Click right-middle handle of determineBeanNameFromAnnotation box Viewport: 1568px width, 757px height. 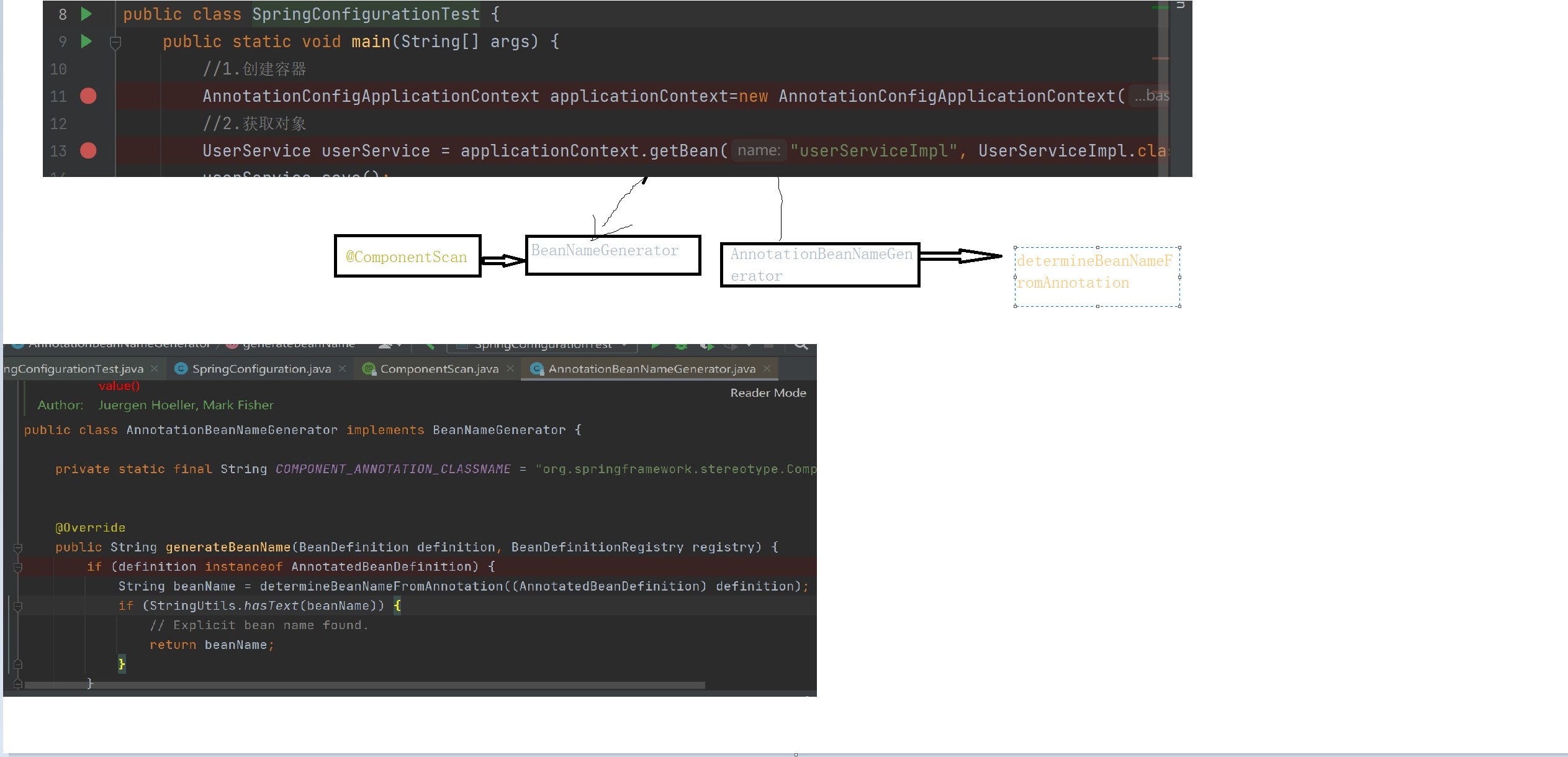pos(1179,277)
